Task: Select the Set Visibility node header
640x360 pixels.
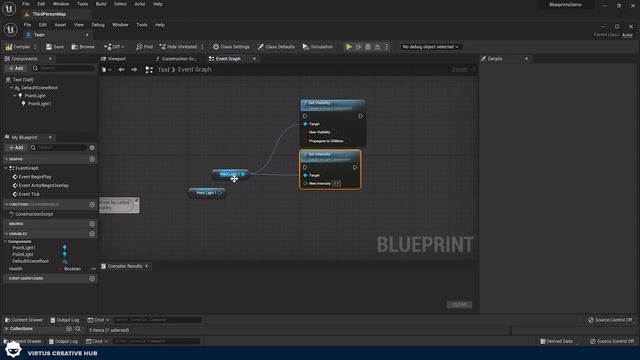Action: point(333,105)
